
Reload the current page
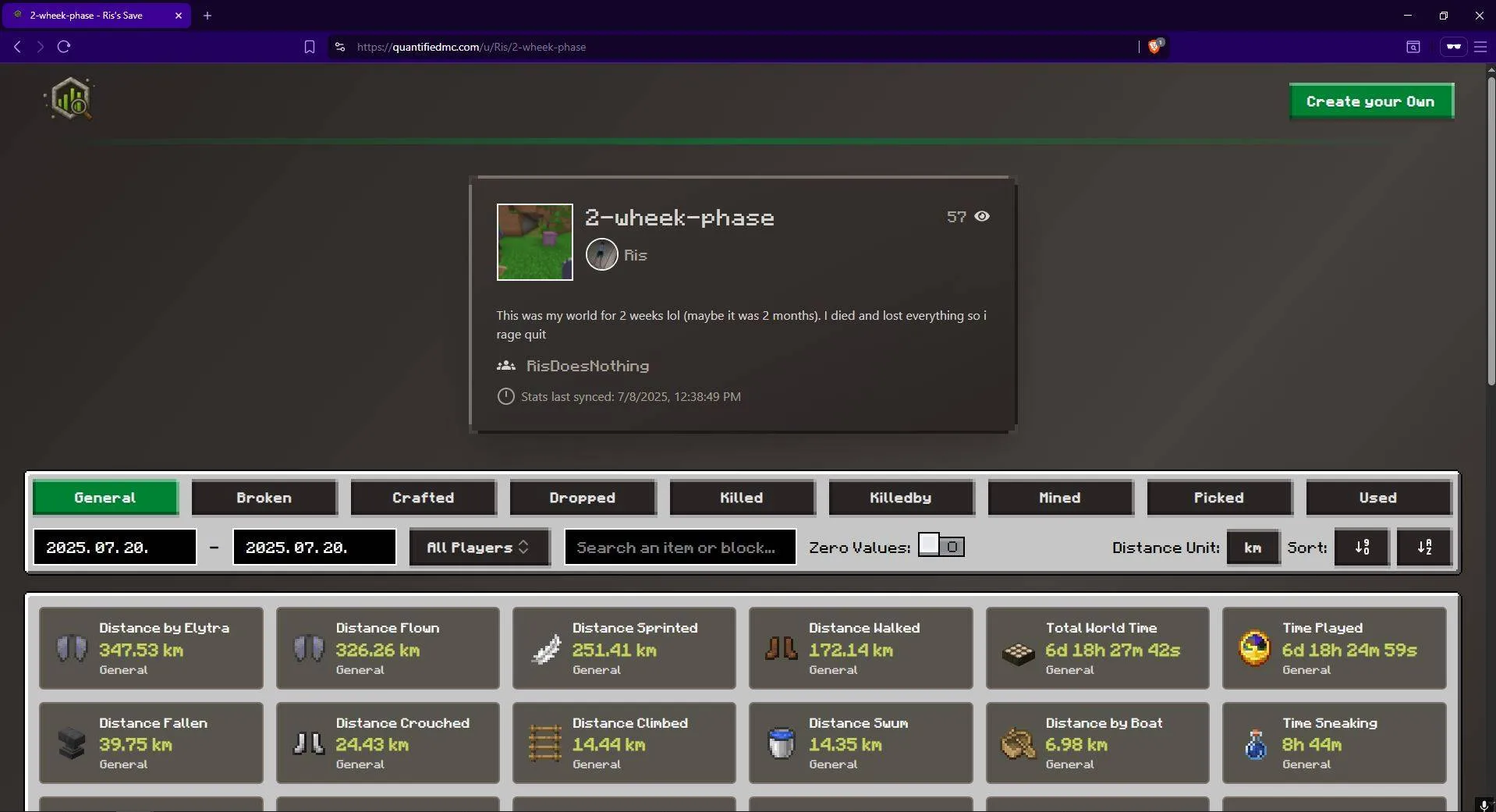point(64,47)
